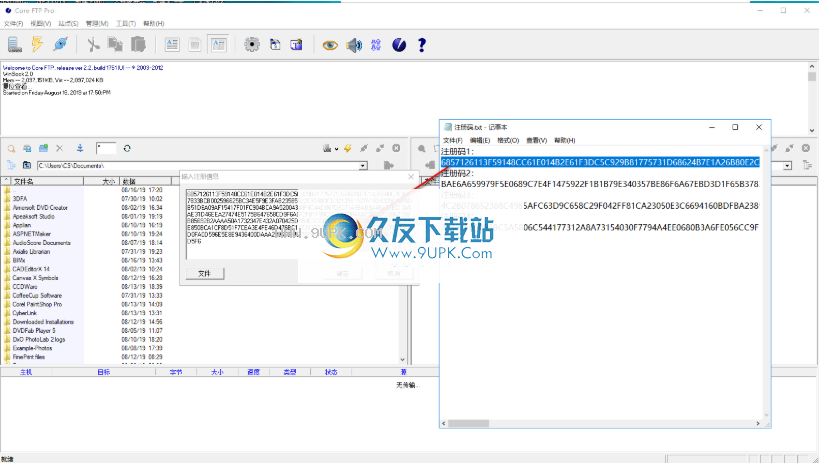822x472 pixels.
Task: Toggle the eye view icon in toolbar
Action: pyautogui.click(x=330, y=45)
